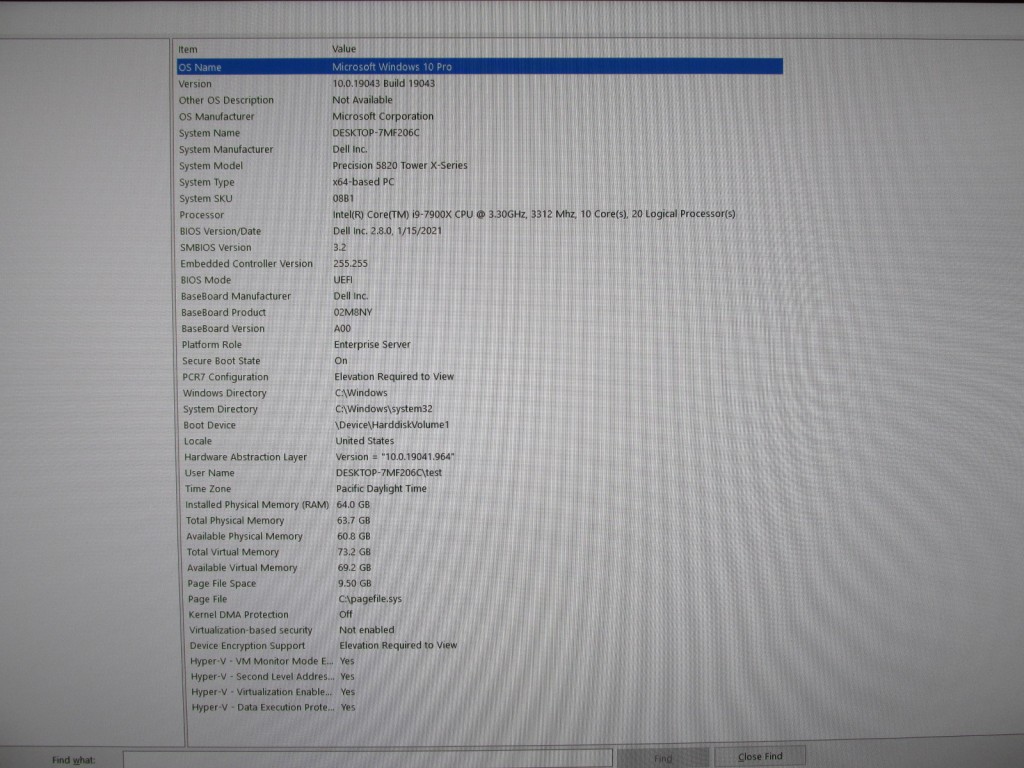
Task: Select the BaseBoard Product row
Action: 479,312
